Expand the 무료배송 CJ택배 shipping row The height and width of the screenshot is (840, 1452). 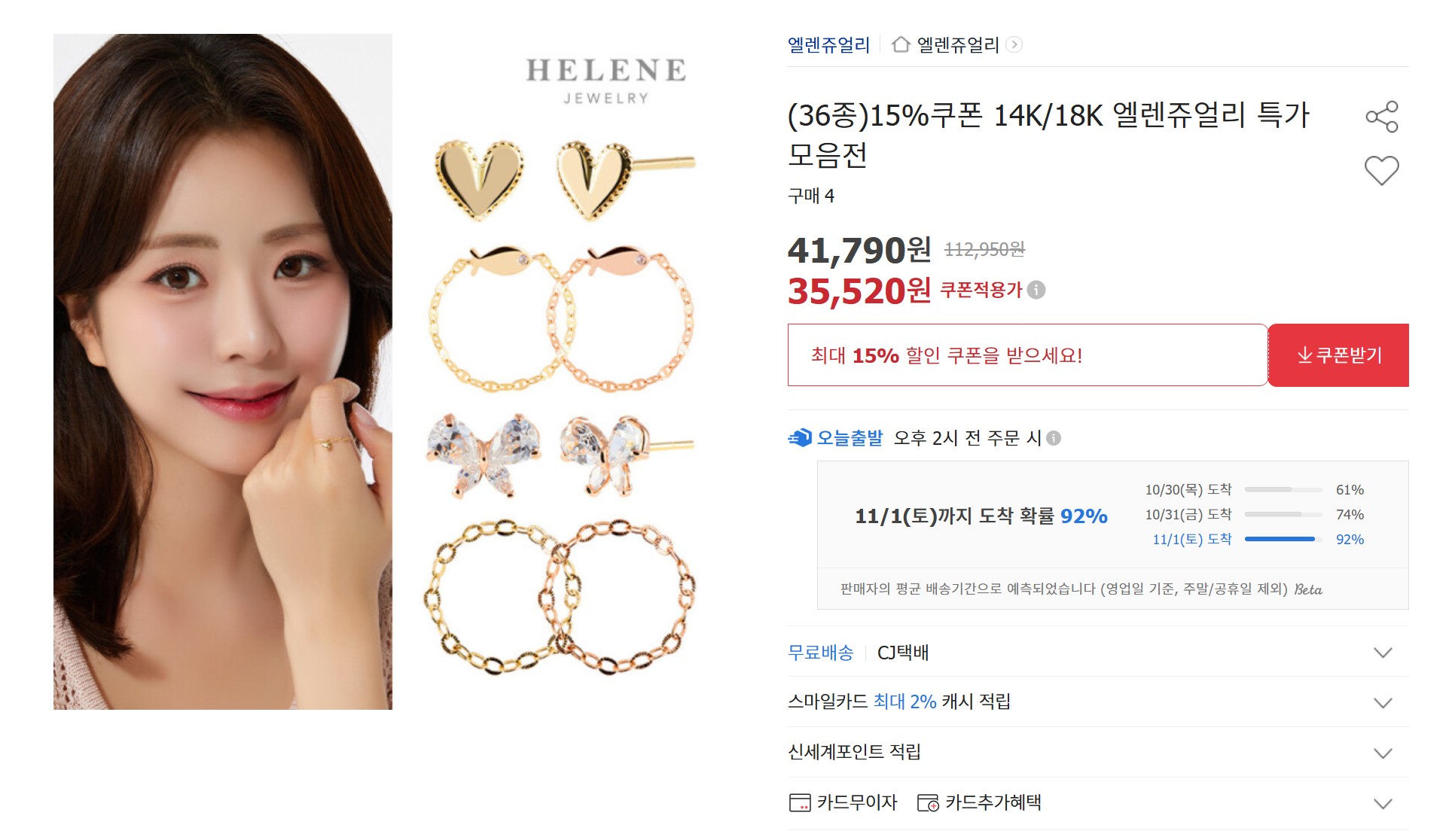1098,652
